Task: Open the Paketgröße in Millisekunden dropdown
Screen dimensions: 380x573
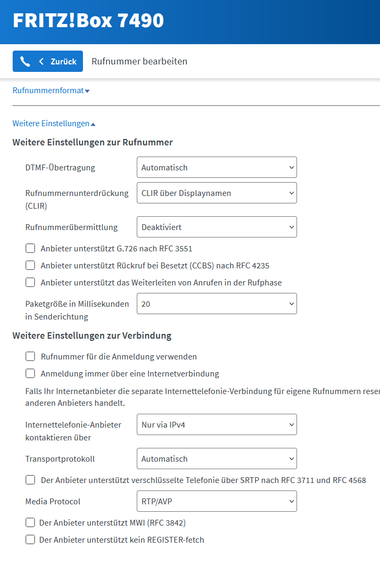Action: (x=217, y=304)
